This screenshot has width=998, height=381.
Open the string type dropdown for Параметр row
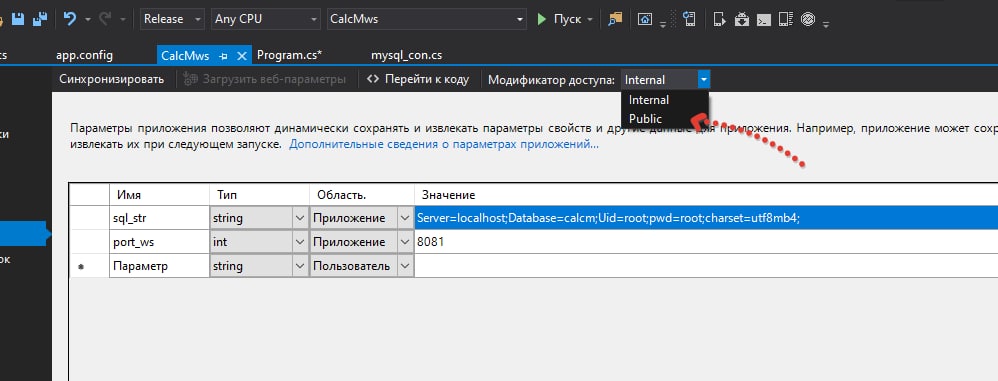point(300,266)
